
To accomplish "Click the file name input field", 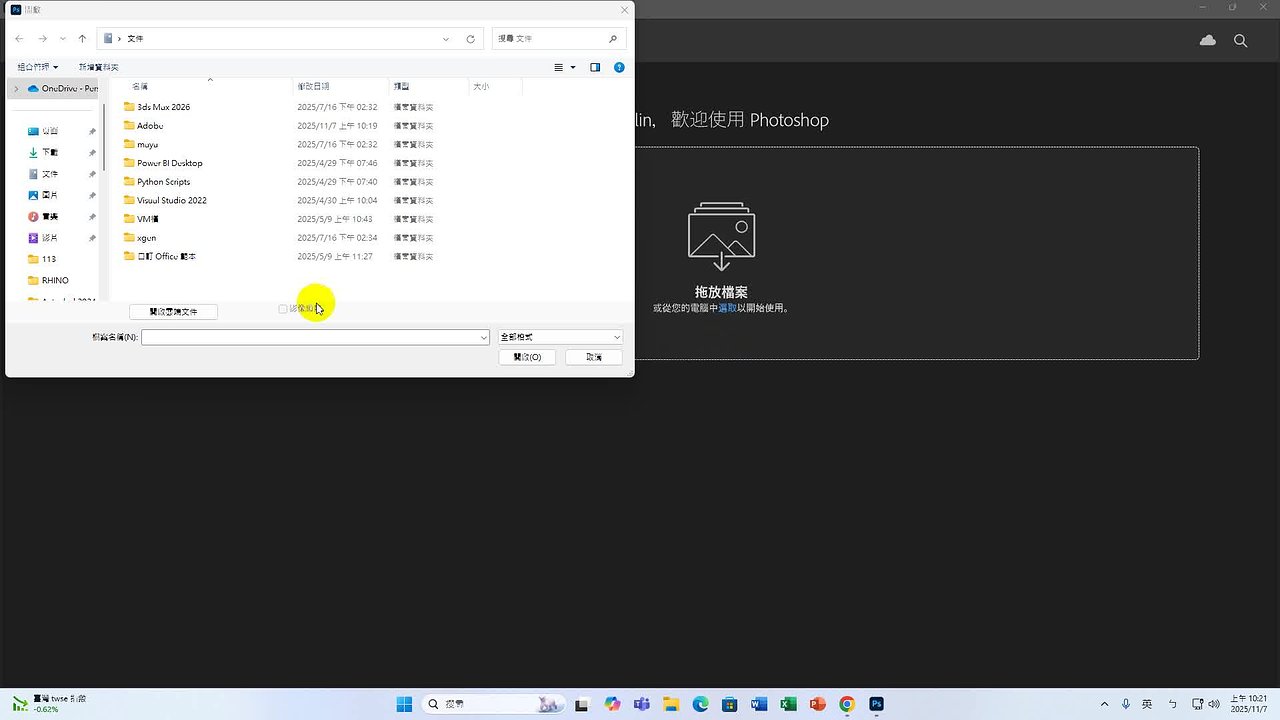I will click(x=310, y=338).
